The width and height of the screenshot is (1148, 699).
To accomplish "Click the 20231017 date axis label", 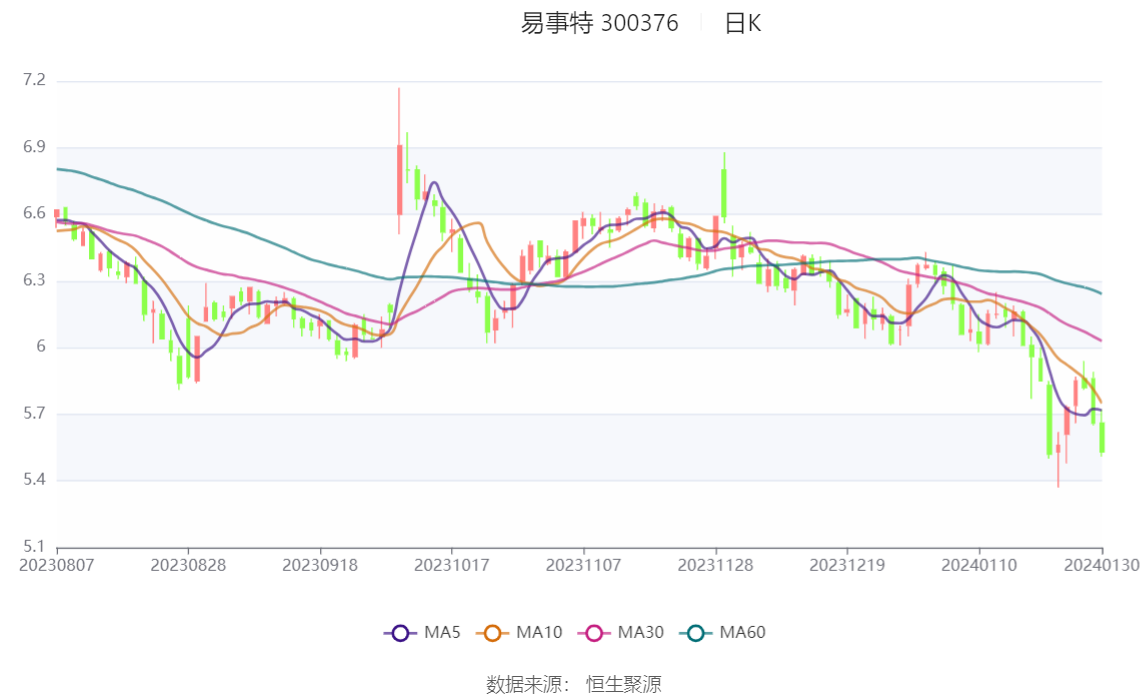I will pyautogui.click(x=452, y=566).
